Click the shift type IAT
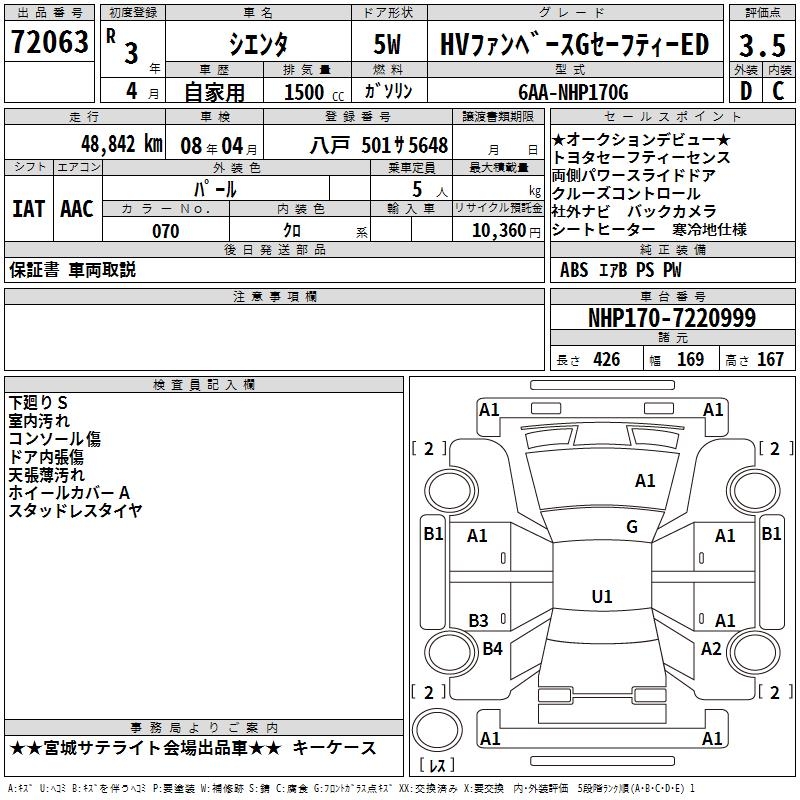This screenshot has height=800, width=800. (x=29, y=209)
